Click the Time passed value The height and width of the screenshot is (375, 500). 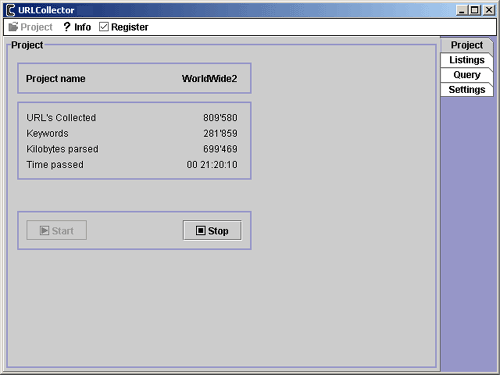click(x=212, y=165)
